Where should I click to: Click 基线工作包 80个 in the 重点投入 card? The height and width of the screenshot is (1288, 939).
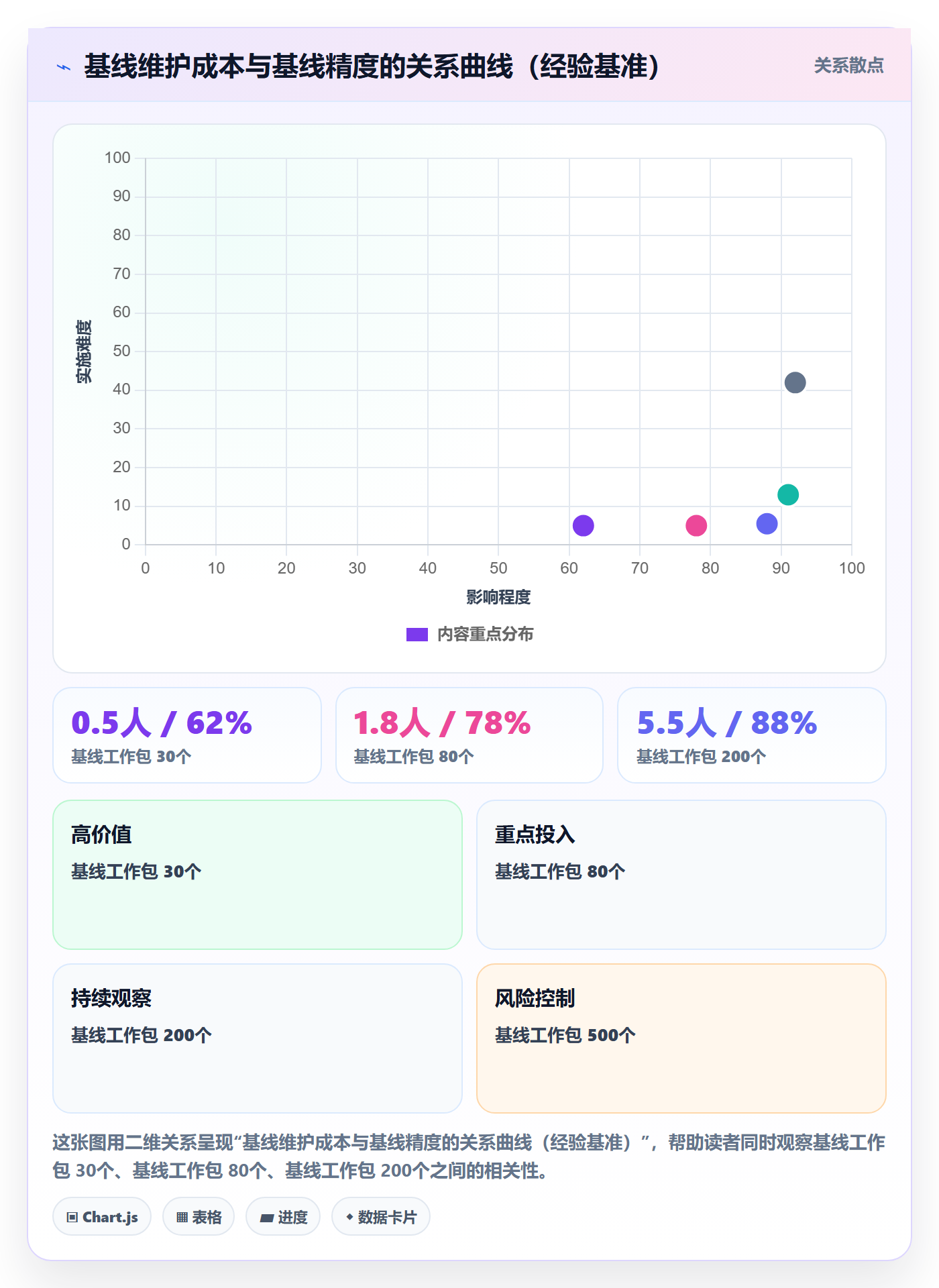(x=560, y=871)
